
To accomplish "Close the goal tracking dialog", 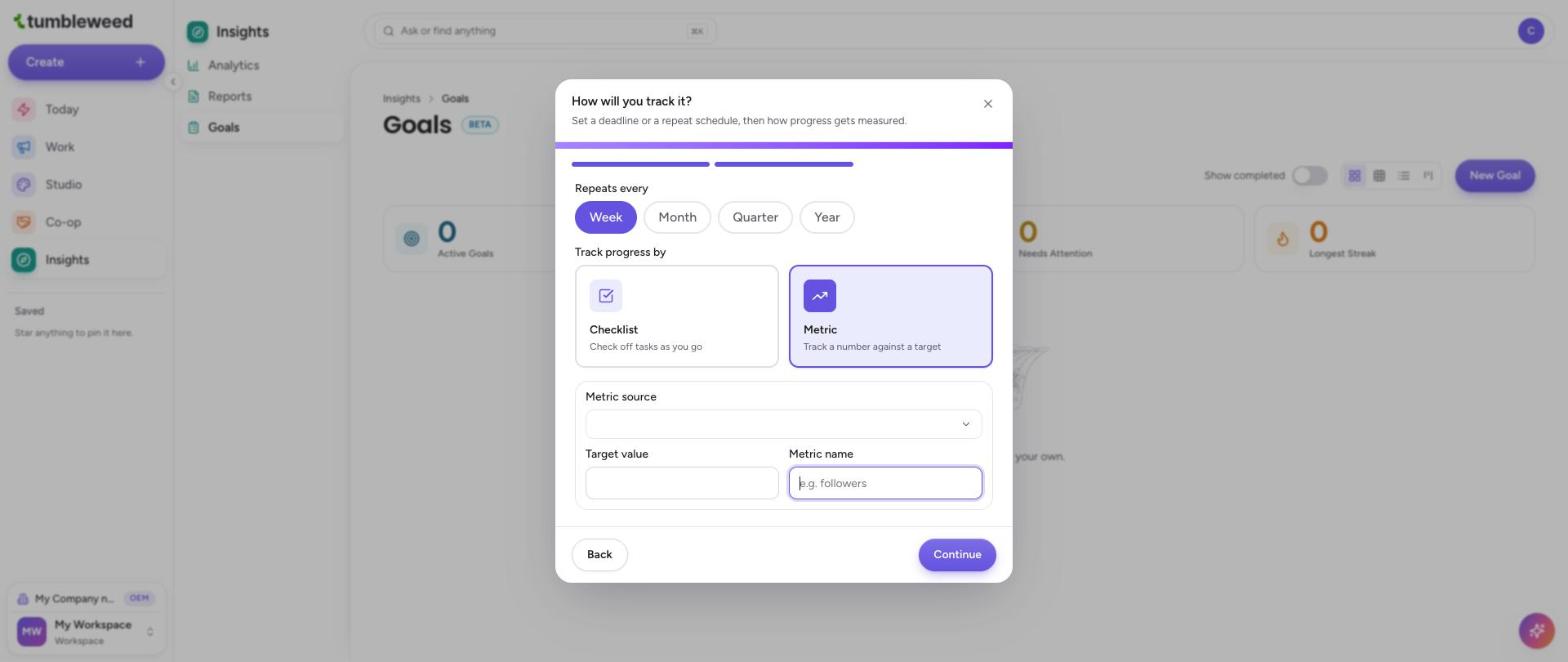I will point(988,104).
